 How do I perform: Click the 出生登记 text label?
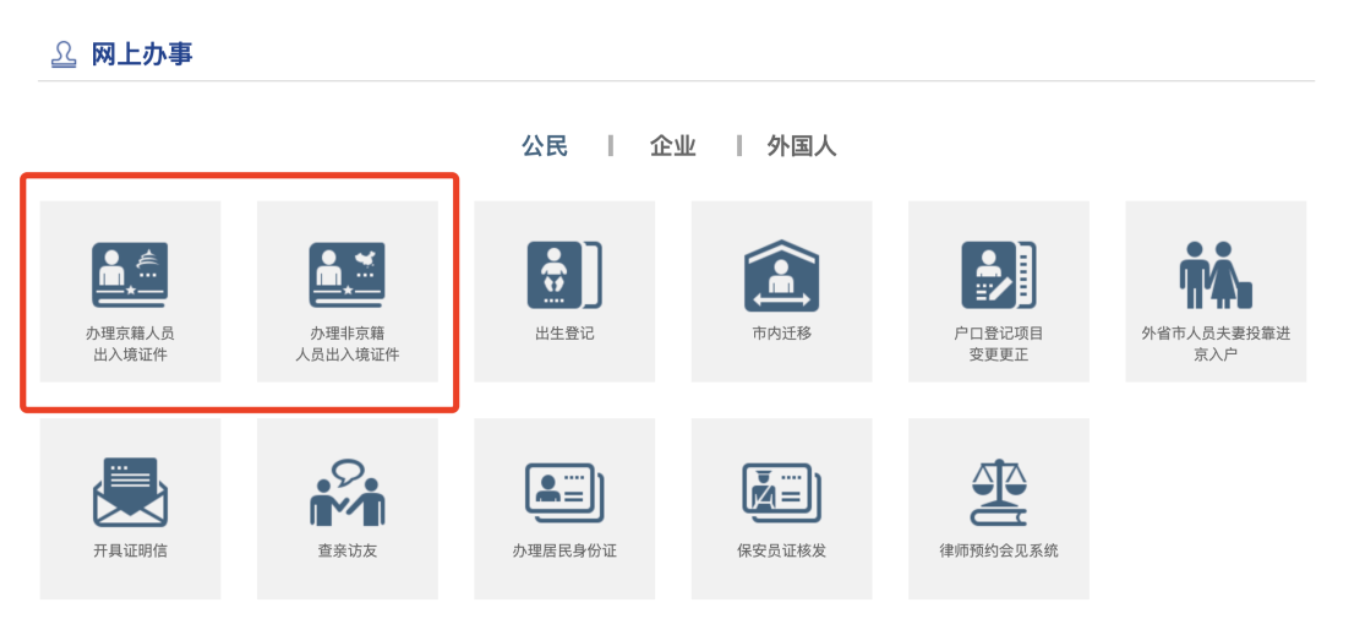[x=564, y=334]
